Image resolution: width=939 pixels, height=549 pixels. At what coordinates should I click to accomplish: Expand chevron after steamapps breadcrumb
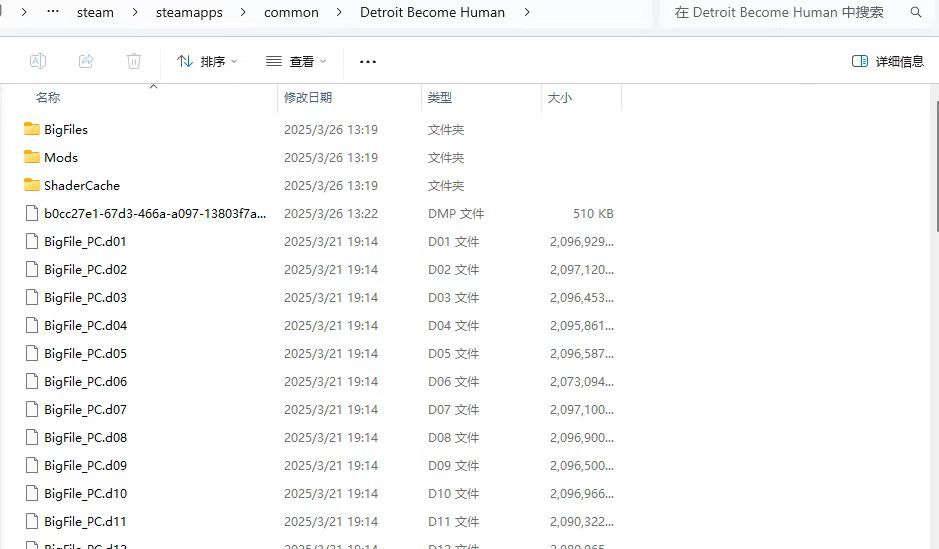[x=243, y=13]
